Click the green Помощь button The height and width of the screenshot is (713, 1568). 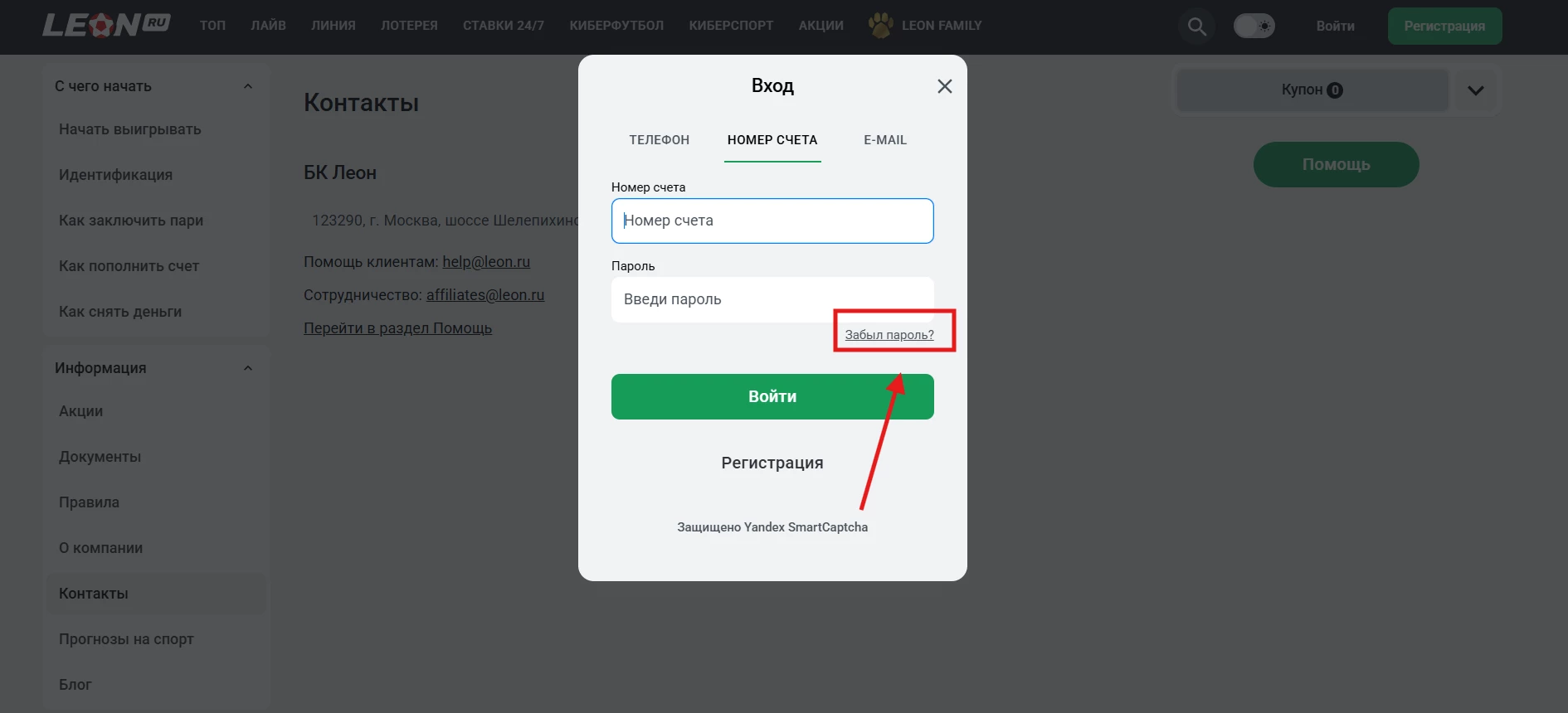click(1336, 164)
